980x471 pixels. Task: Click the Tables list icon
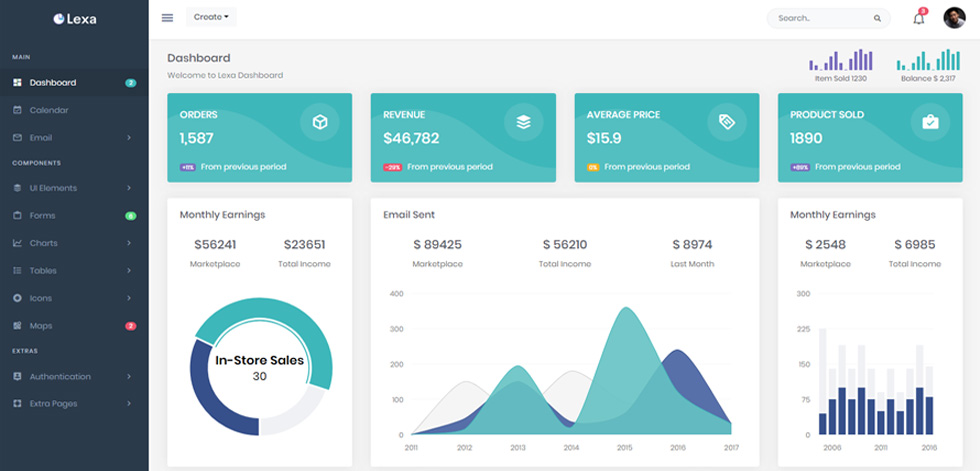coord(18,270)
